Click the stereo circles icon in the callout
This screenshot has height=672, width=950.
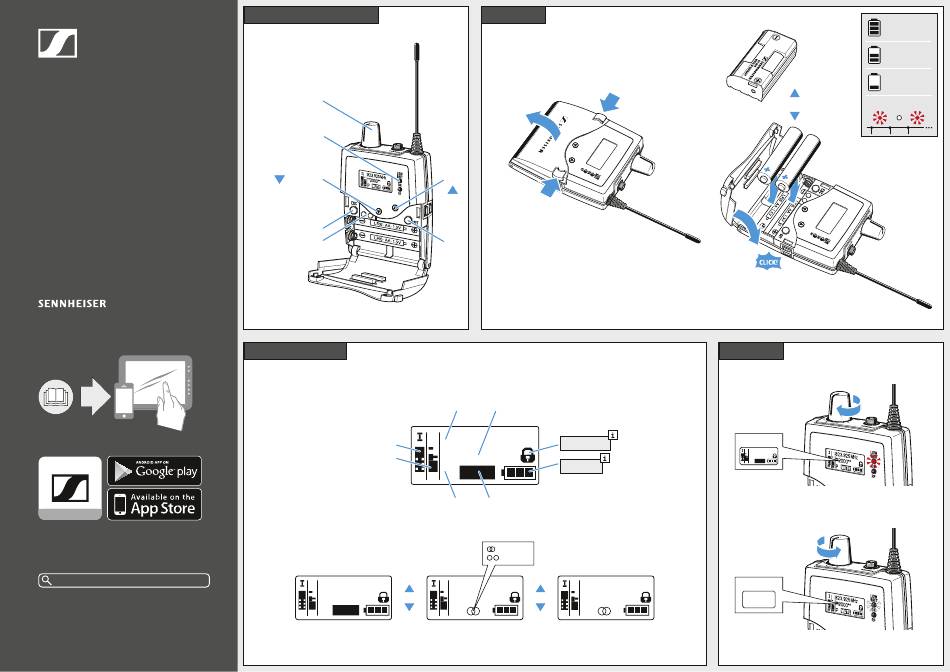pos(491,549)
